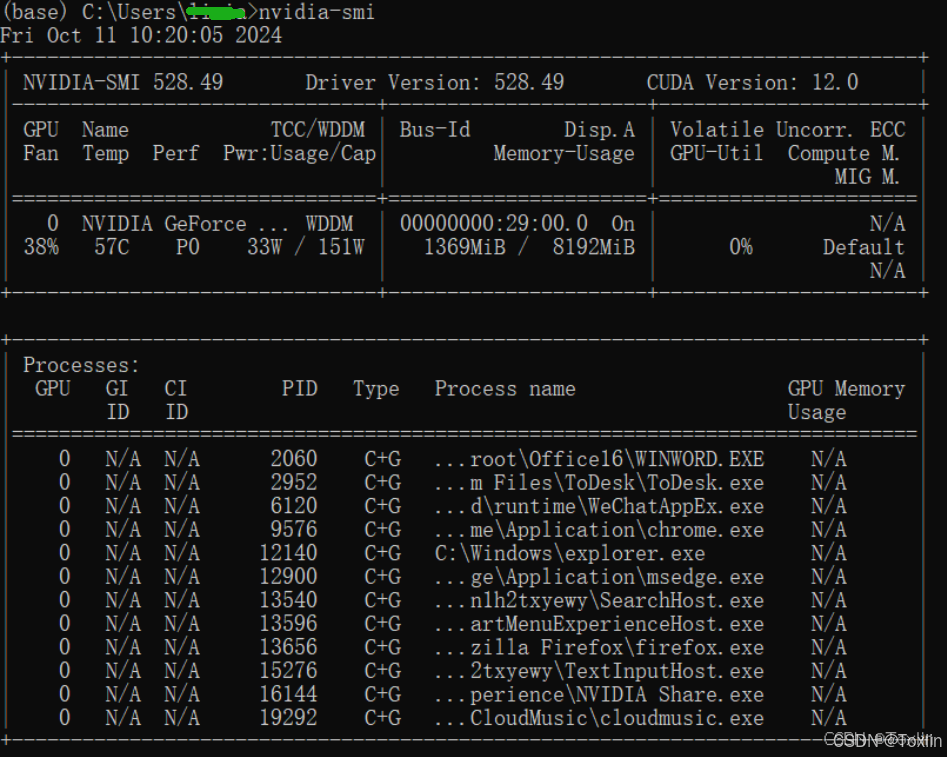The height and width of the screenshot is (757, 947).
Task: Click the WDDM mode indicator
Action: coord(329,223)
